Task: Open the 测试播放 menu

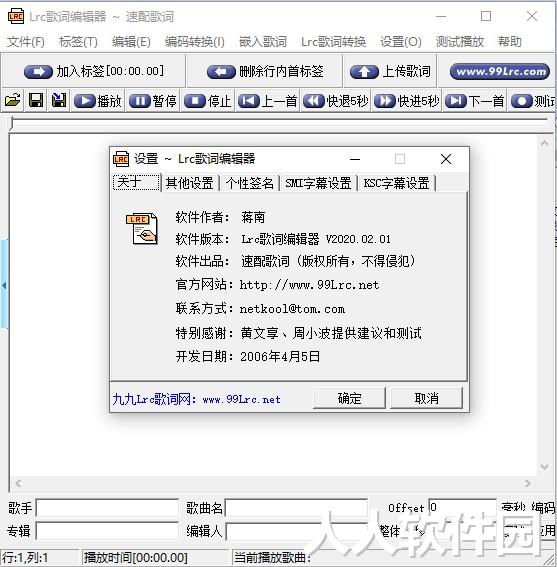Action: (460, 42)
